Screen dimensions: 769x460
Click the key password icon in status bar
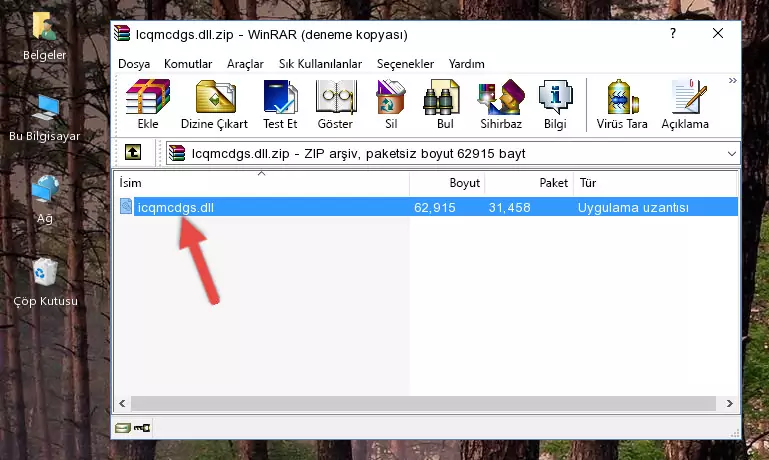(x=142, y=428)
